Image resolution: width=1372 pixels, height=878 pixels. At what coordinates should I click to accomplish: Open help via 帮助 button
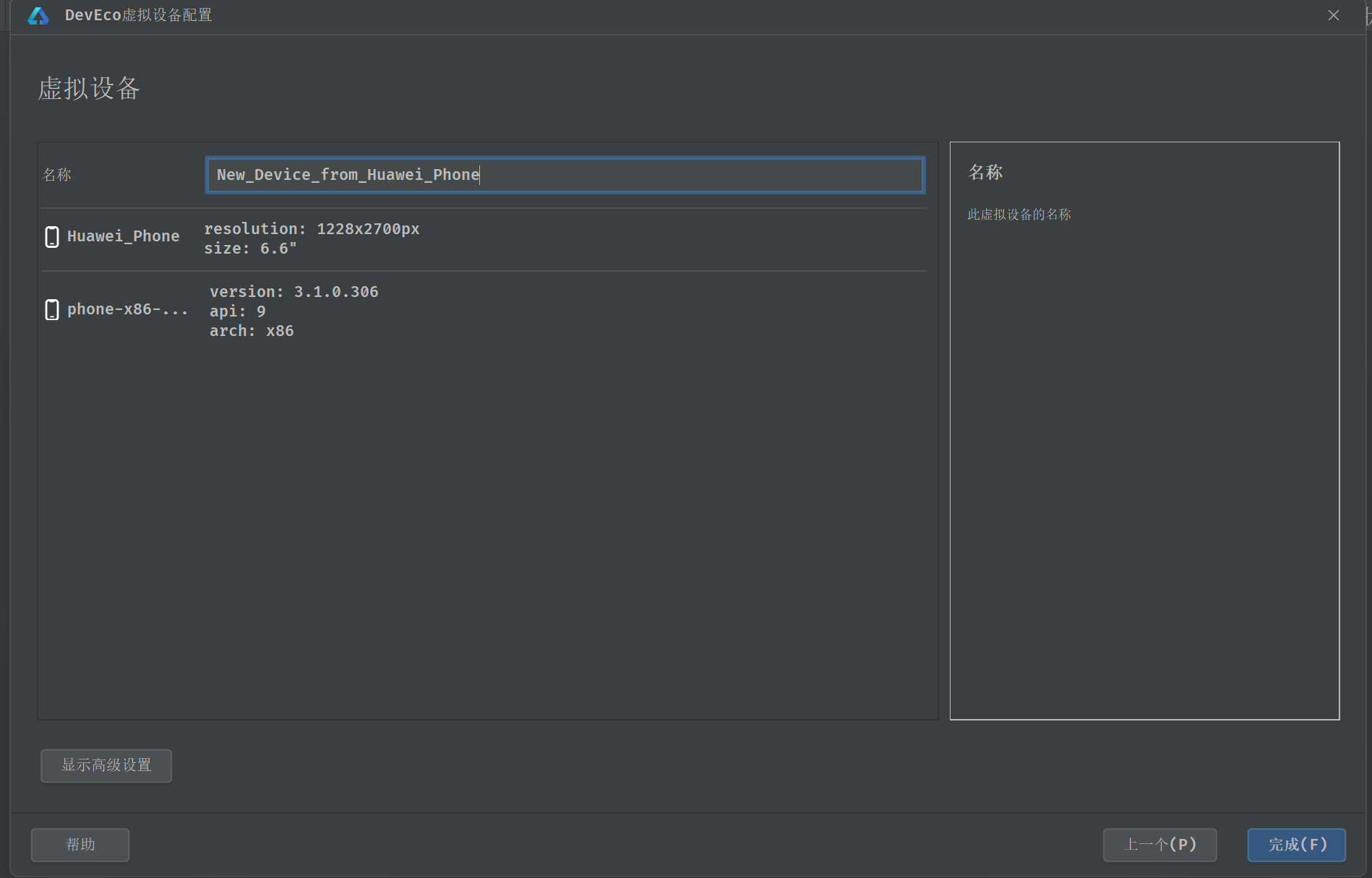point(80,845)
